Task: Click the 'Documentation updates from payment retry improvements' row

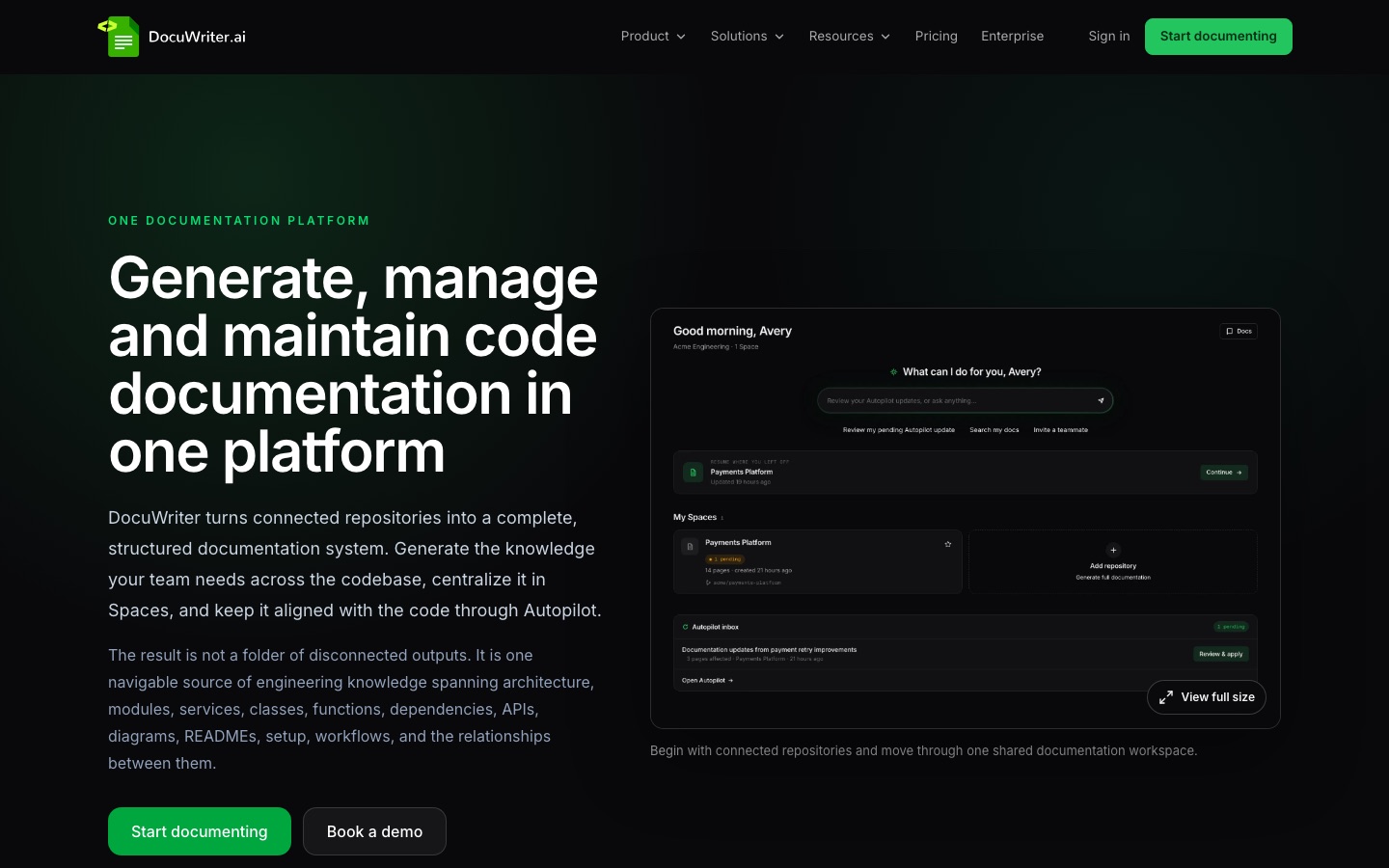Action: (x=965, y=654)
